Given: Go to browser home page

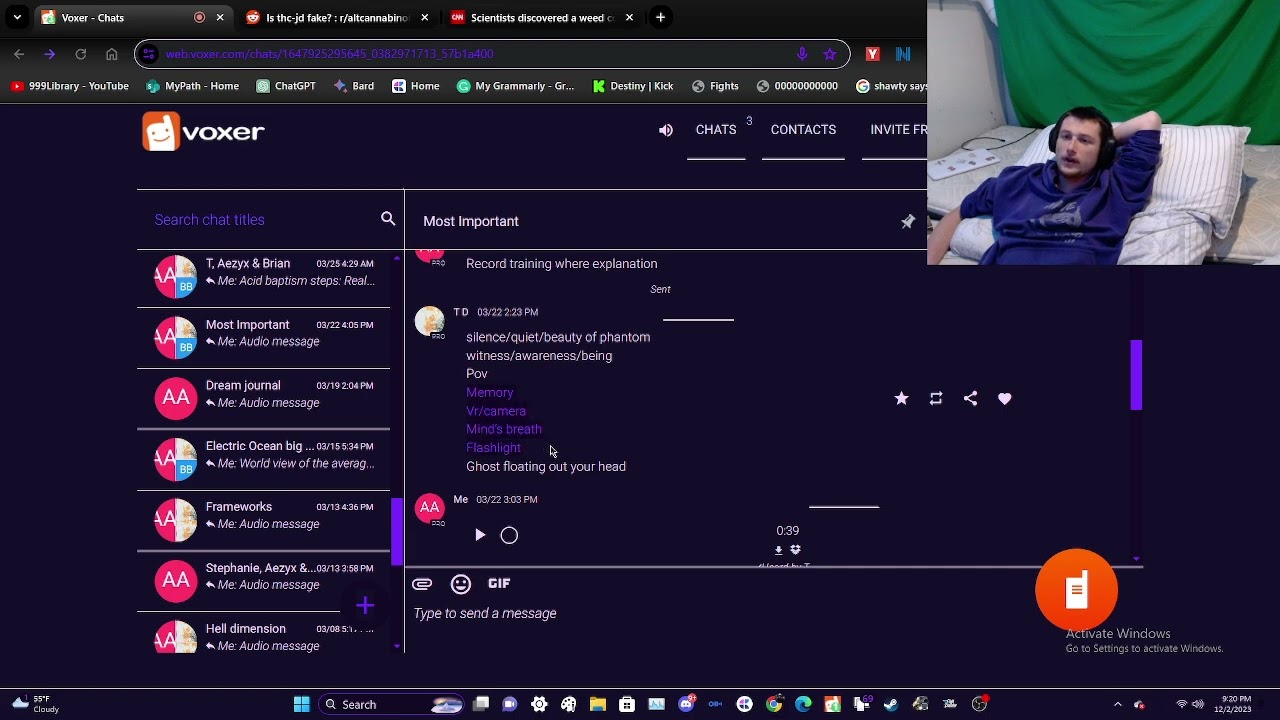Looking at the screenshot, I should [112, 54].
